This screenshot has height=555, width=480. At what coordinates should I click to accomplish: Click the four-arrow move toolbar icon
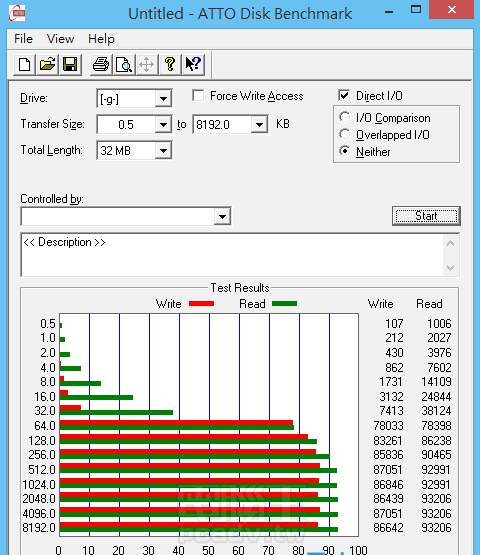146,65
